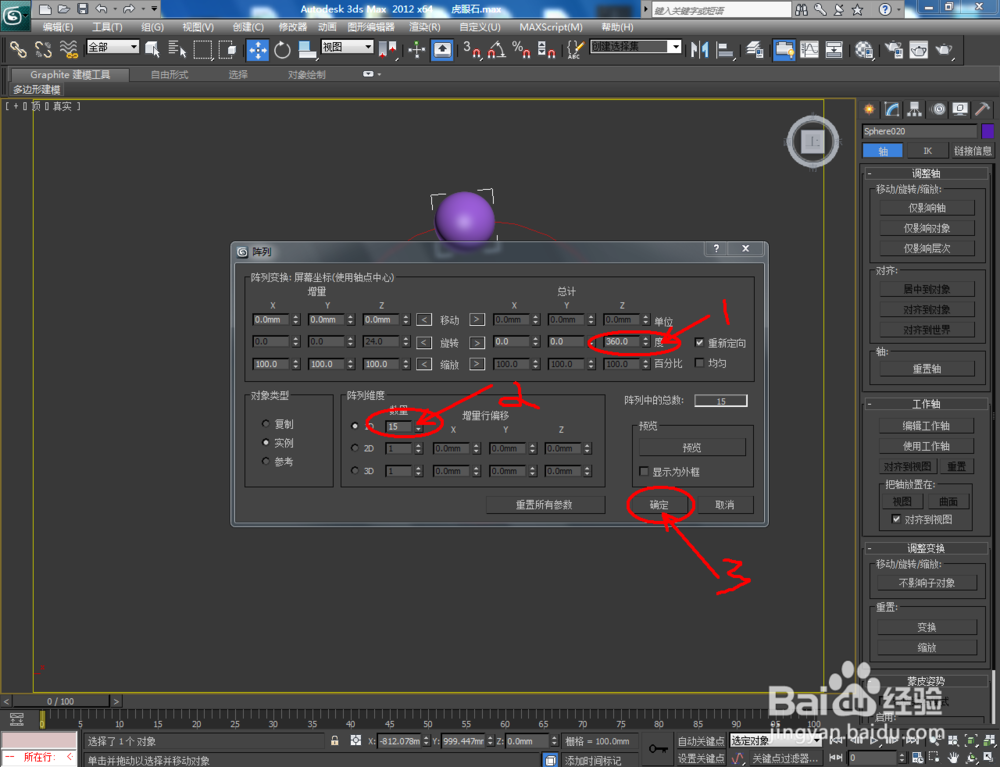This screenshot has height=767, width=1000.
Task: Switch to Freeform ribbon tab 自由形式
Action: 170,75
